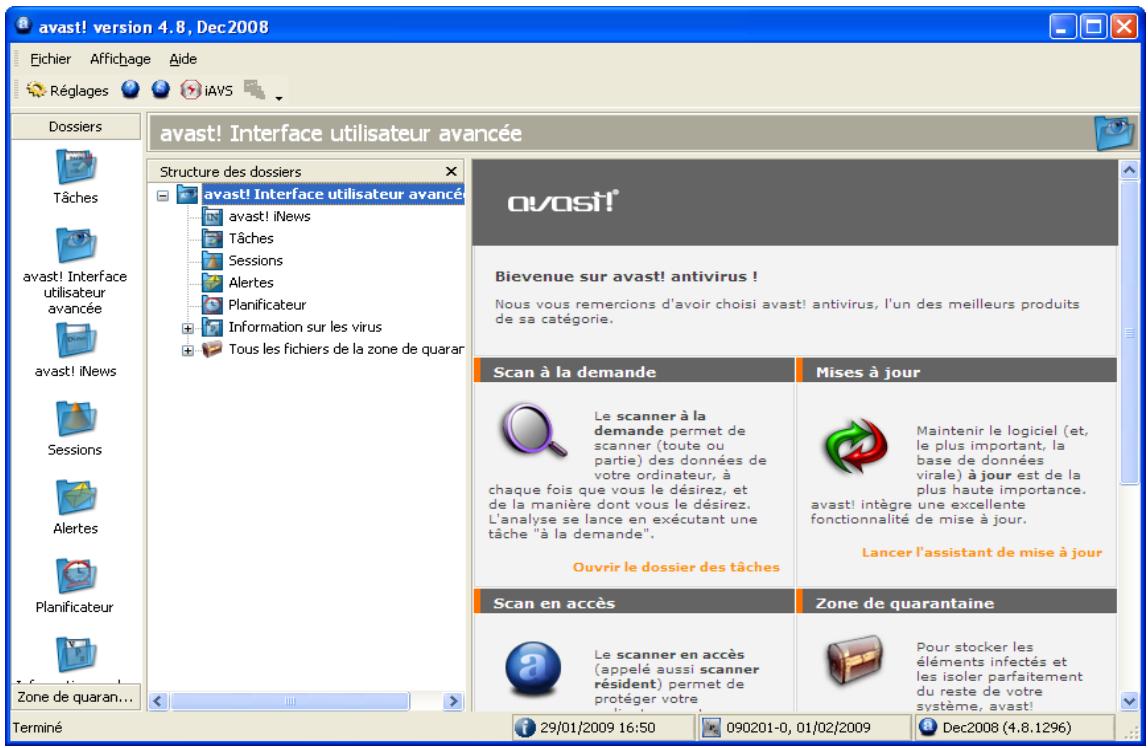The image size is (1148, 748).
Task: Expand Information sur les virus node
Action: pos(187,329)
